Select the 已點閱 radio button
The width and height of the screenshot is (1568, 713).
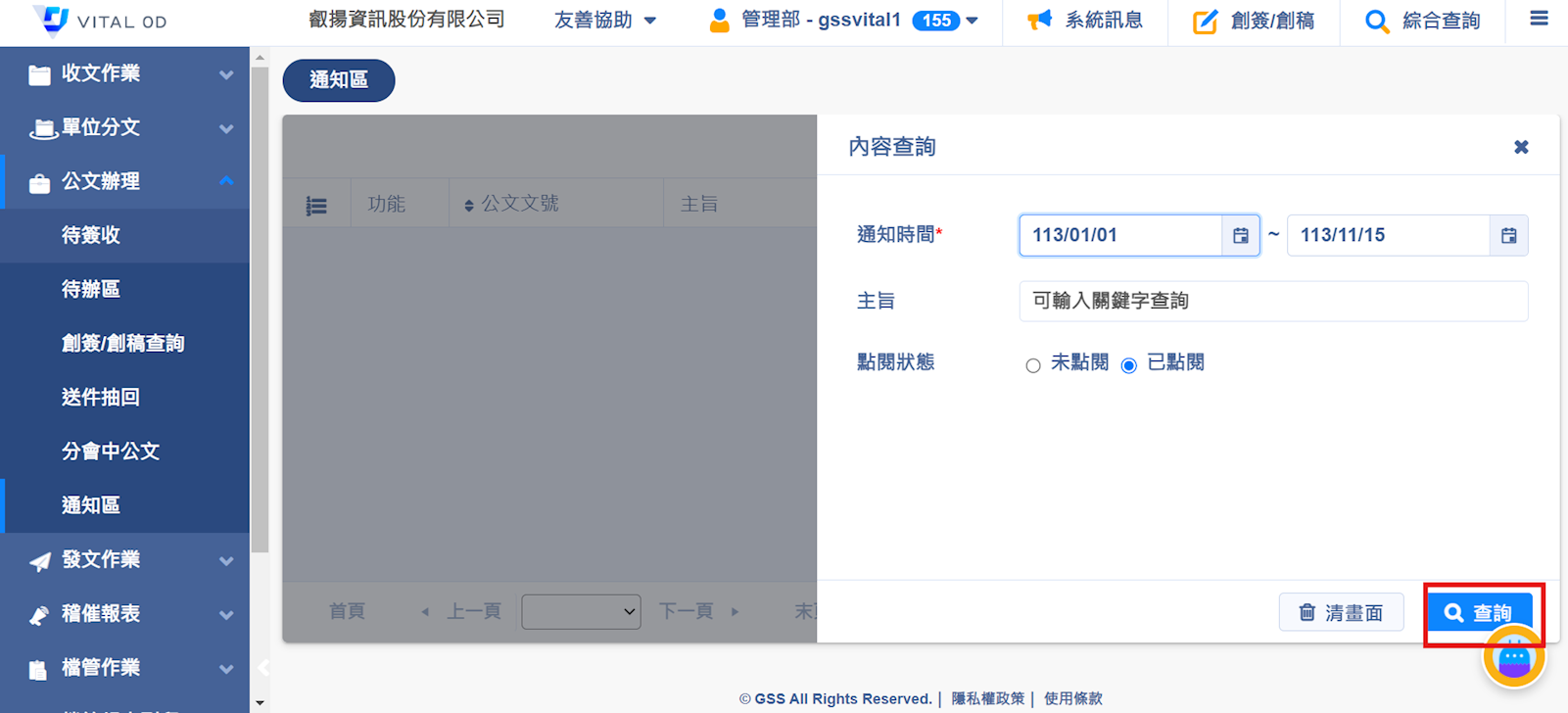point(1129,365)
